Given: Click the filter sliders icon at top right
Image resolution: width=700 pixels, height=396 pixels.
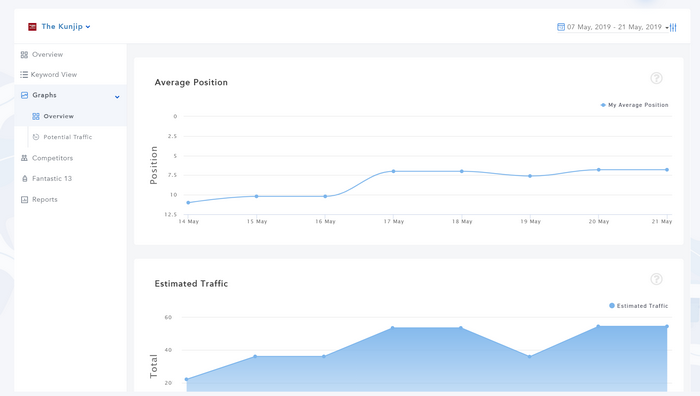Looking at the screenshot, I should tap(673, 27).
